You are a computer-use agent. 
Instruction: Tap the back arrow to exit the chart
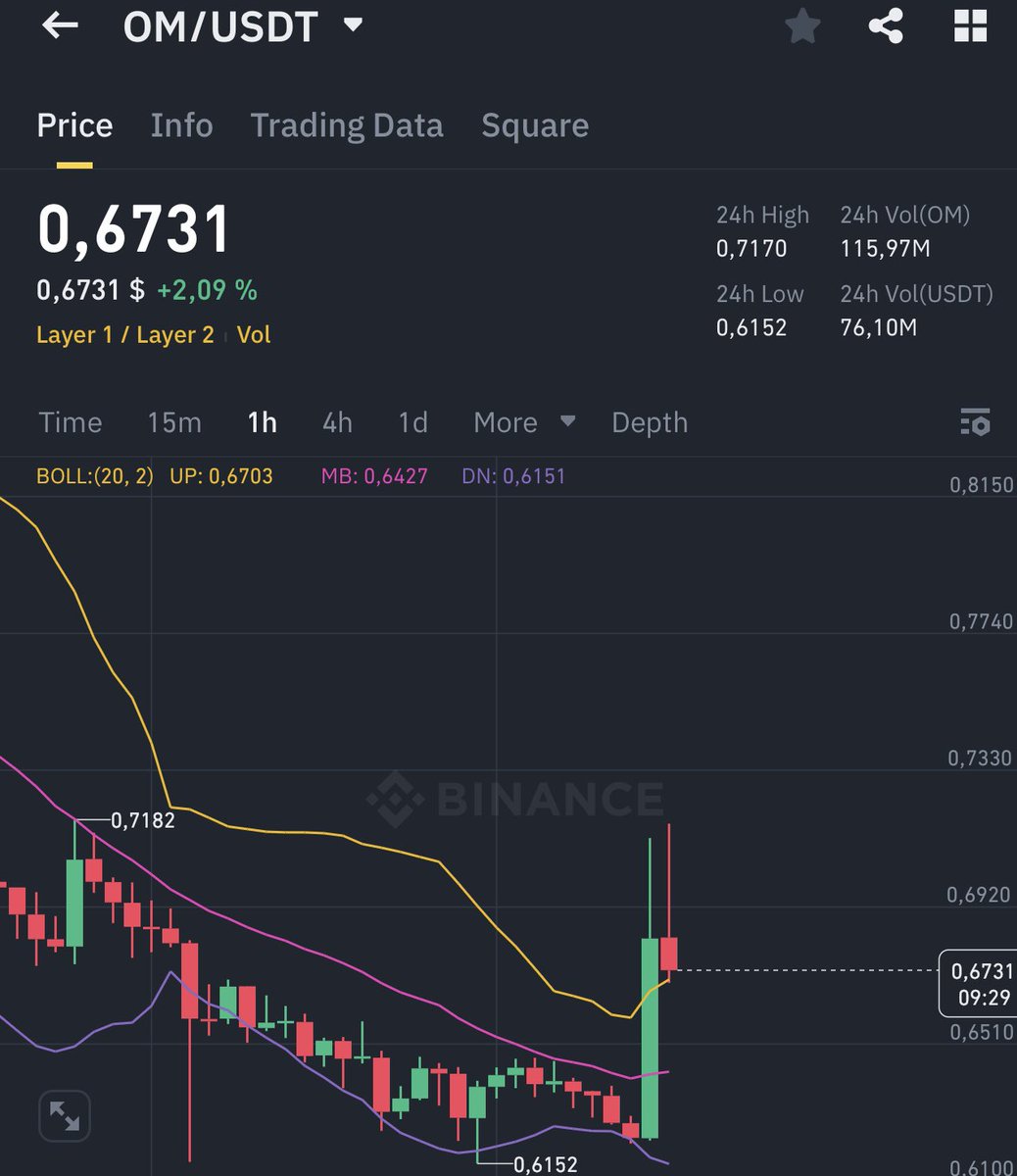(x=59, y=27)
